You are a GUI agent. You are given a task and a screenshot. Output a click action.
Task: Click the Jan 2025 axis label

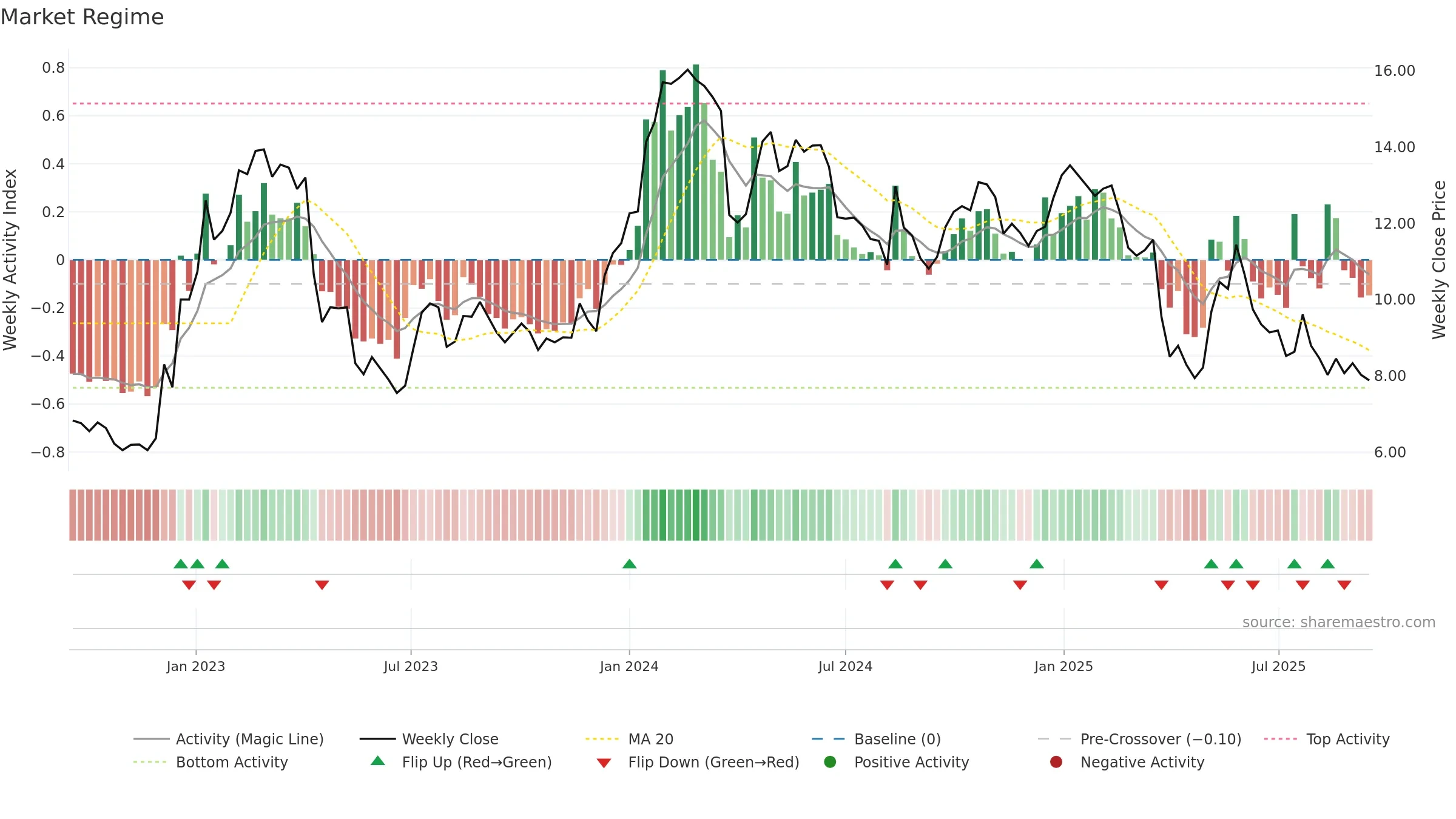(x=1063, y=666)
